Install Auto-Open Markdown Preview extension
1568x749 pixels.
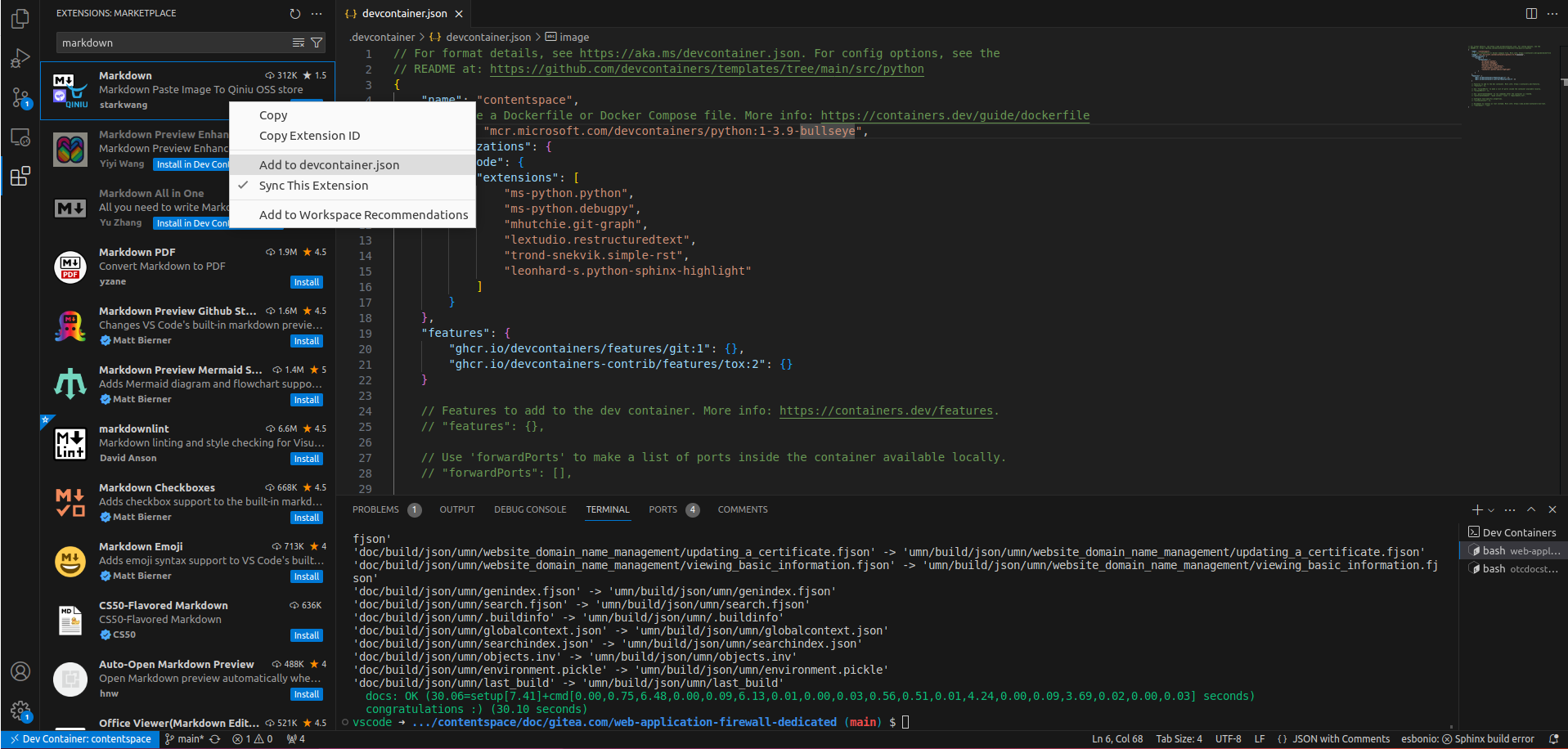pos(307,694)
